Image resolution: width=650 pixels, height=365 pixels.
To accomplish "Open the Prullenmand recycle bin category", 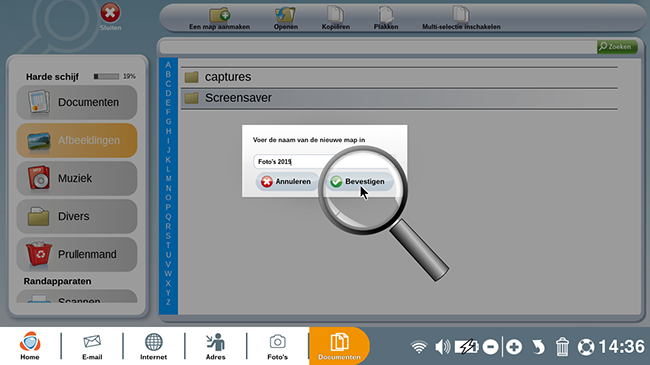I will tap(77, 254).
